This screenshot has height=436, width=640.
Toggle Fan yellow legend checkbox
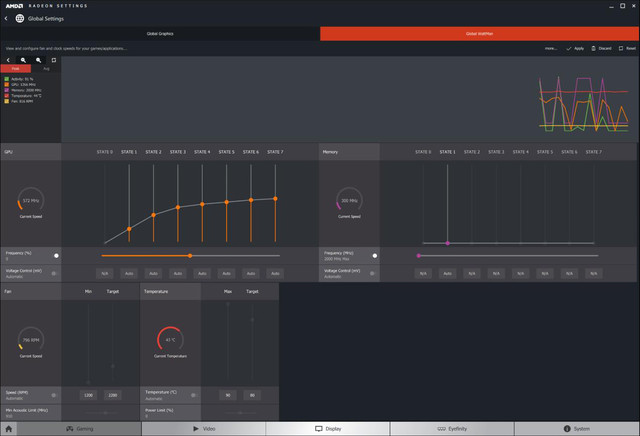pos(7,101)
